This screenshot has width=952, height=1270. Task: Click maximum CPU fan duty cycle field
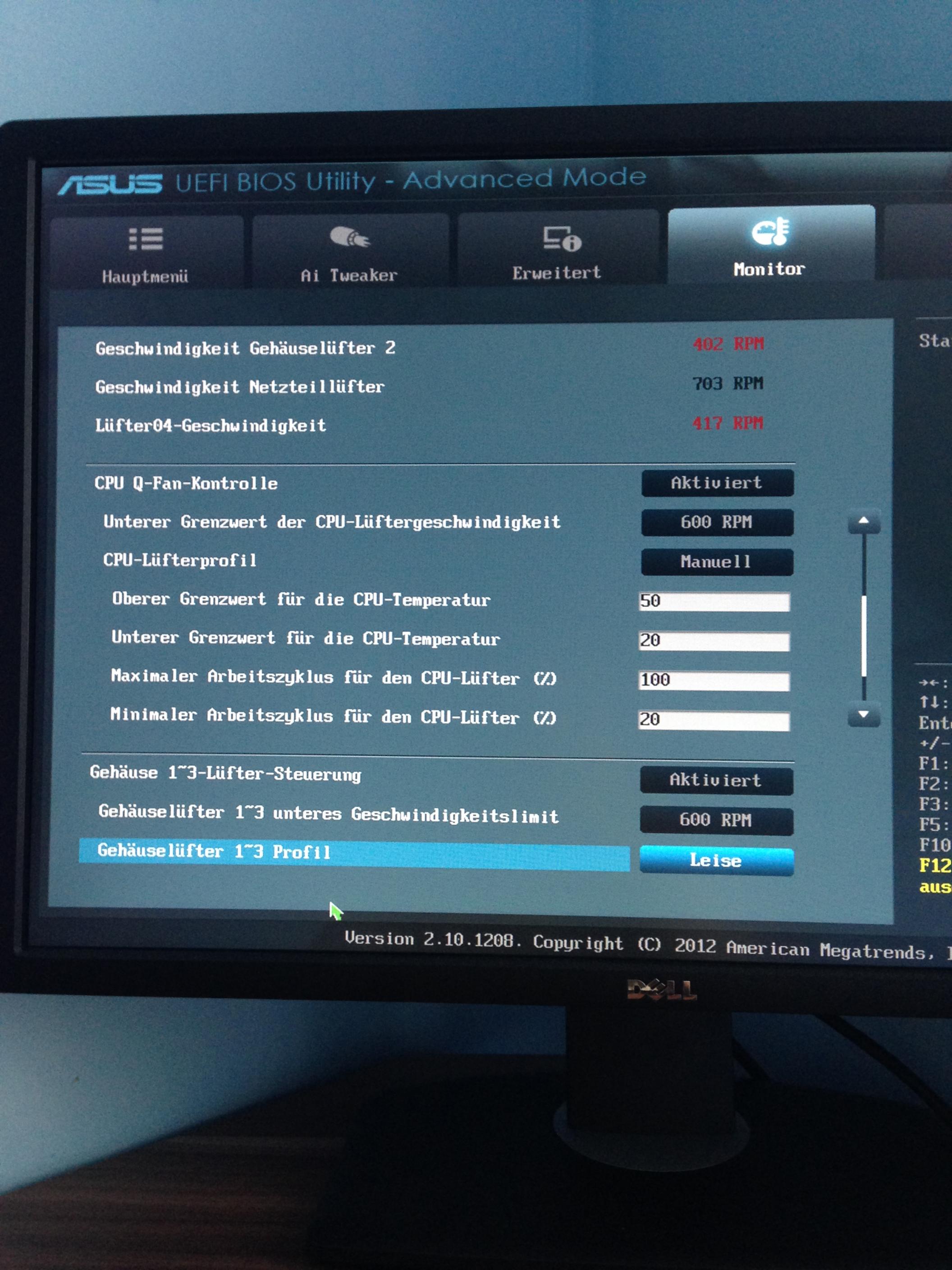coord(714,681)
